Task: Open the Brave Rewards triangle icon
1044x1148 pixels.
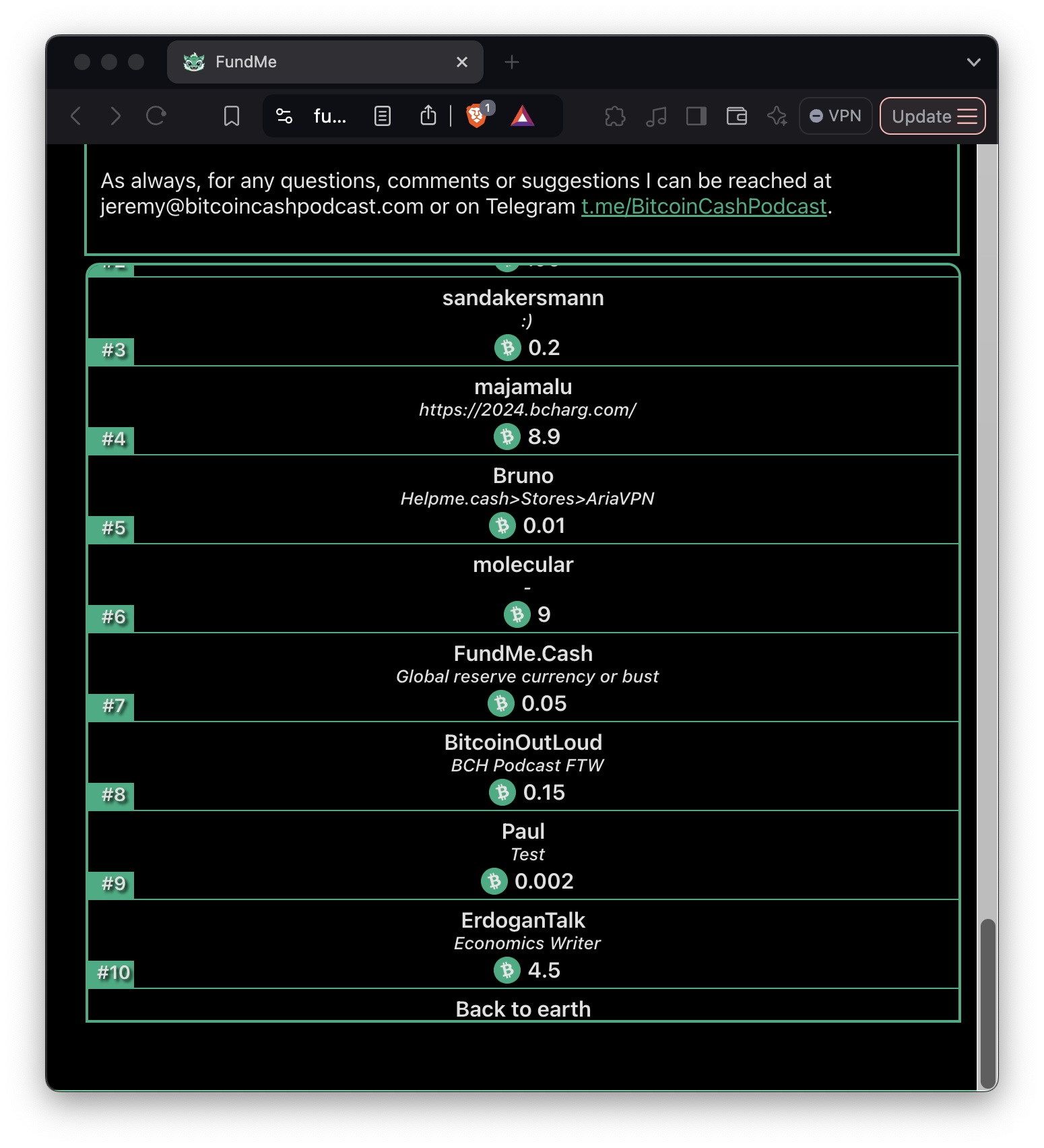Action: (x=522, y=117)
